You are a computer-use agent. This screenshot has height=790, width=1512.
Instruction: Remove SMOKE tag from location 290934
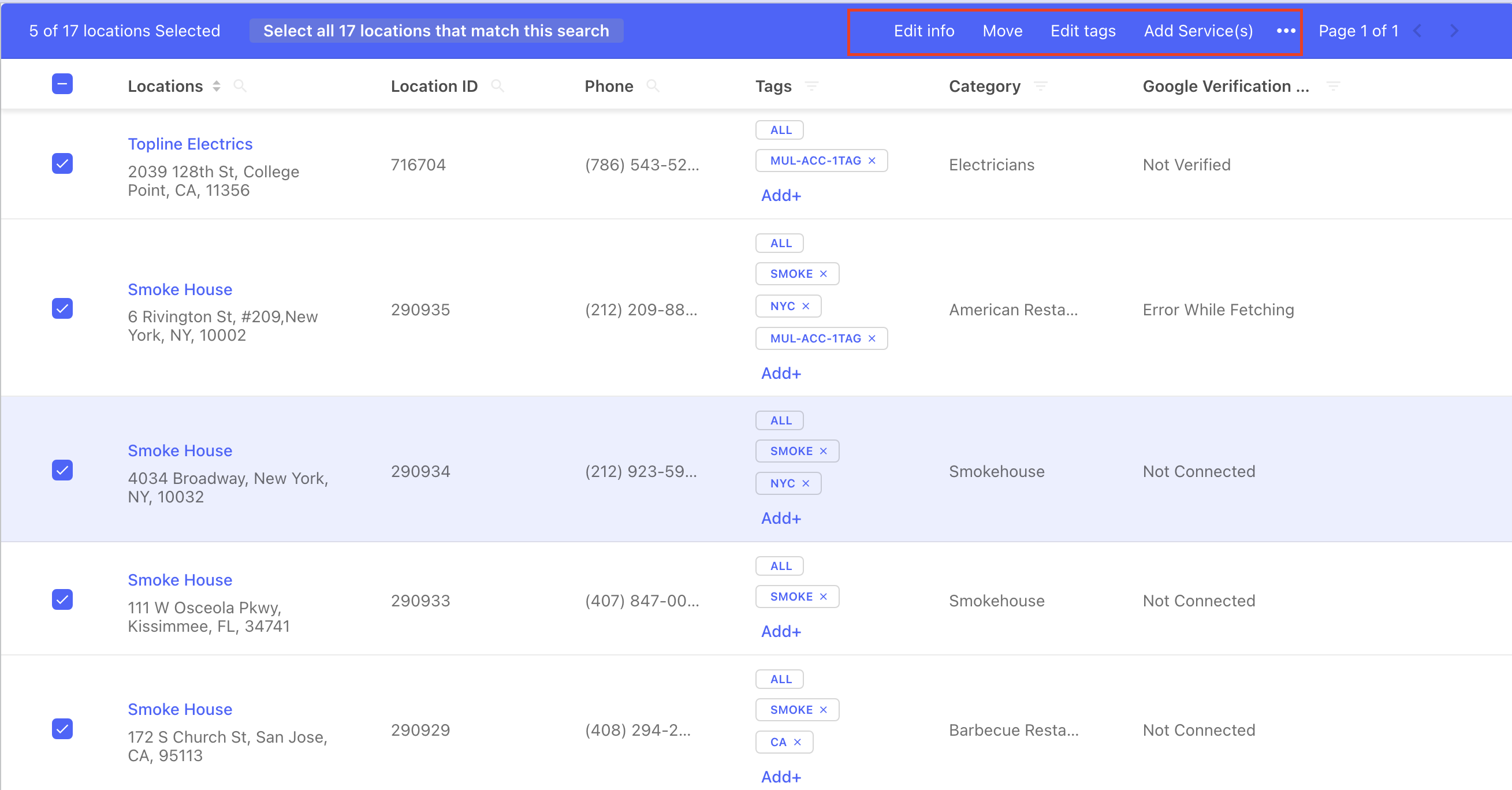pos(824,452)
